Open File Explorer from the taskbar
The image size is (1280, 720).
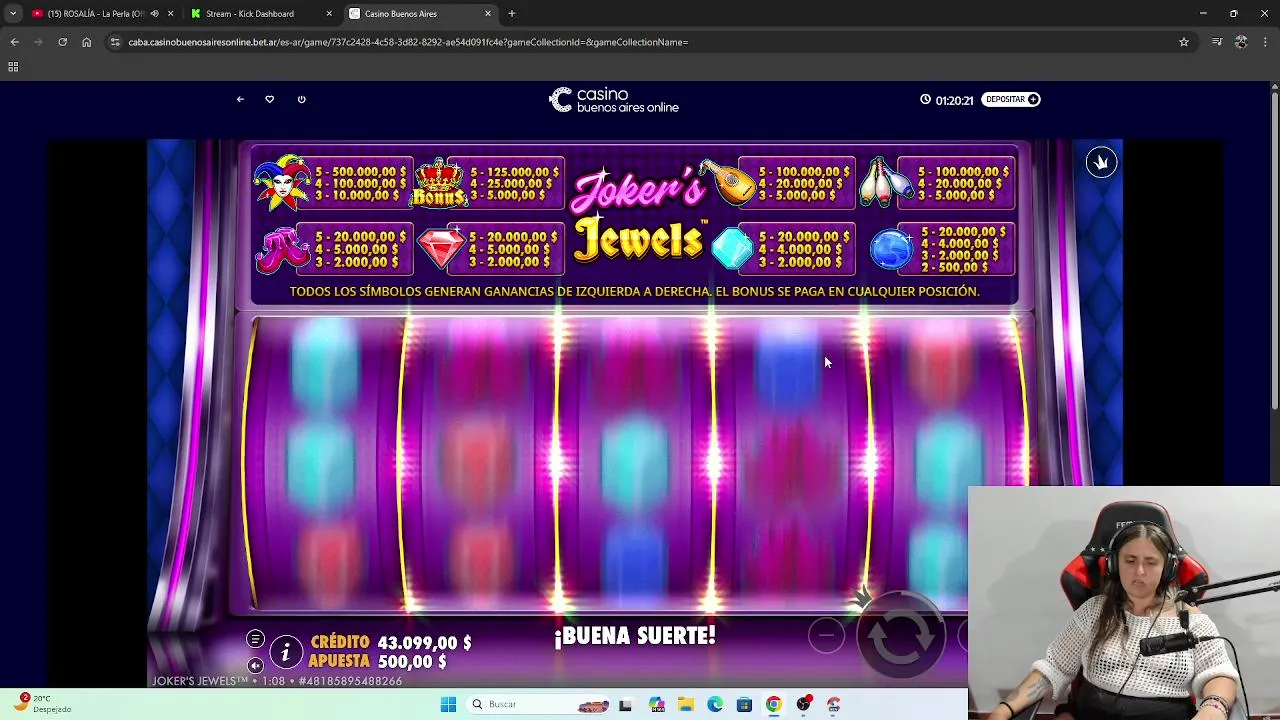[x=686, y=704]
